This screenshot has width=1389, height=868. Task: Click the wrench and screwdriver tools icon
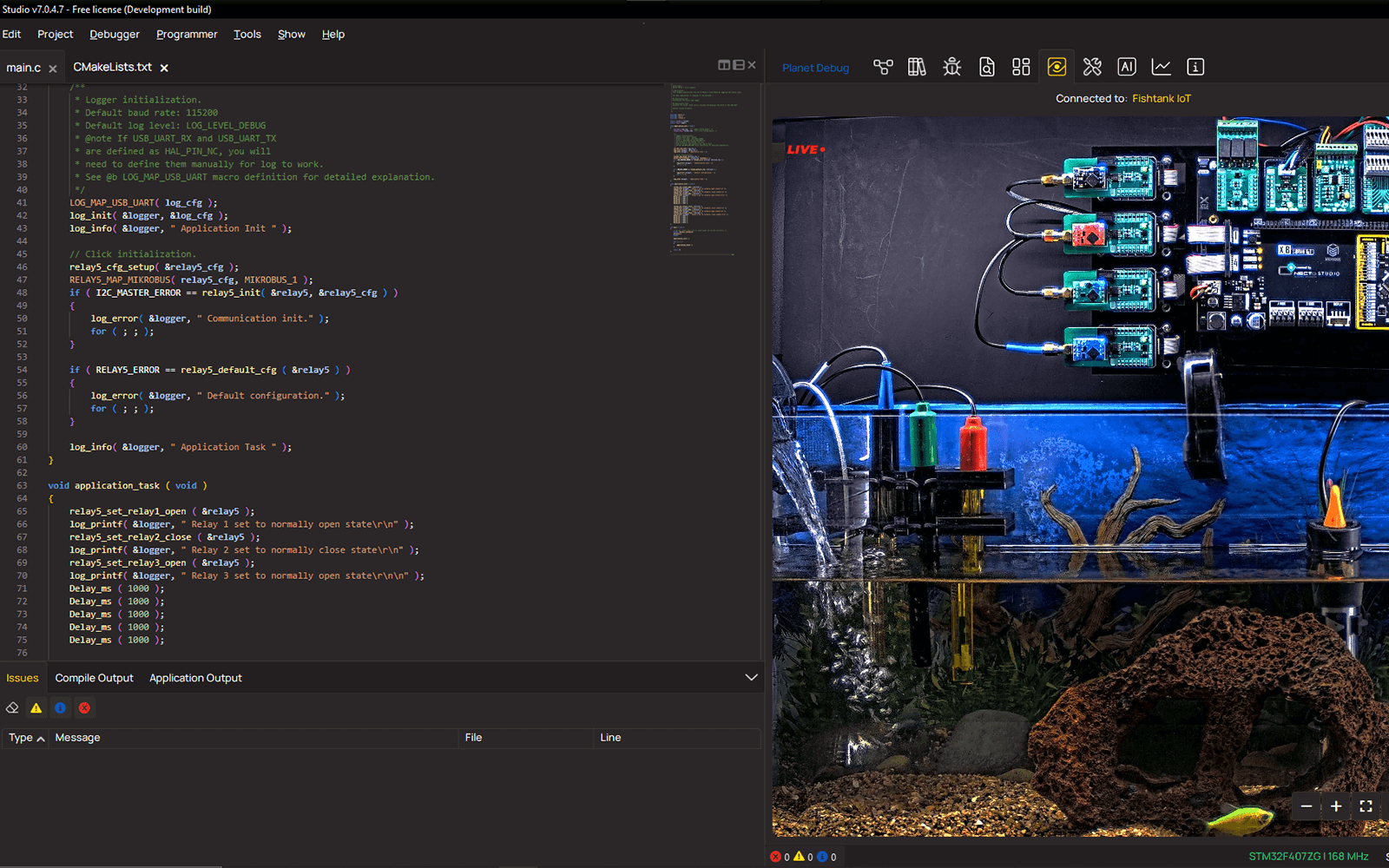pos(1091,67)
